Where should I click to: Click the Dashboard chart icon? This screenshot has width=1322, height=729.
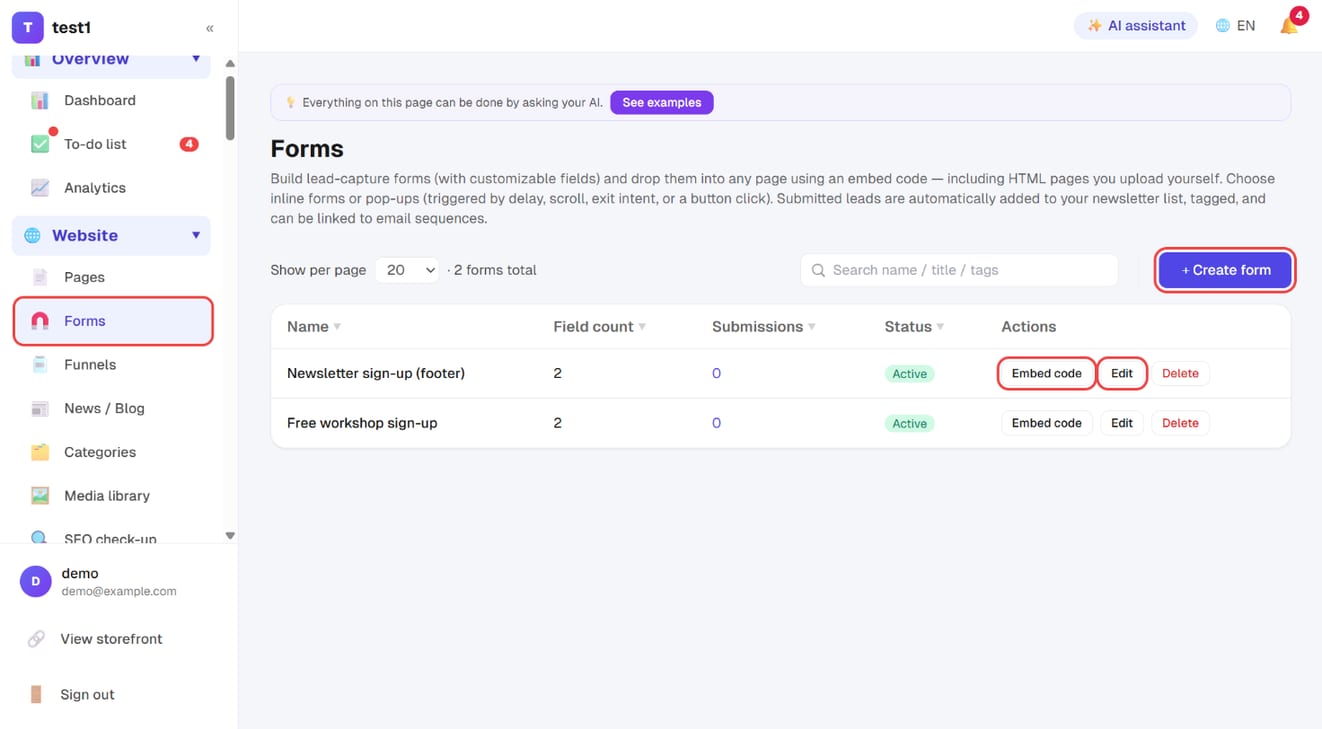(40, 100)
